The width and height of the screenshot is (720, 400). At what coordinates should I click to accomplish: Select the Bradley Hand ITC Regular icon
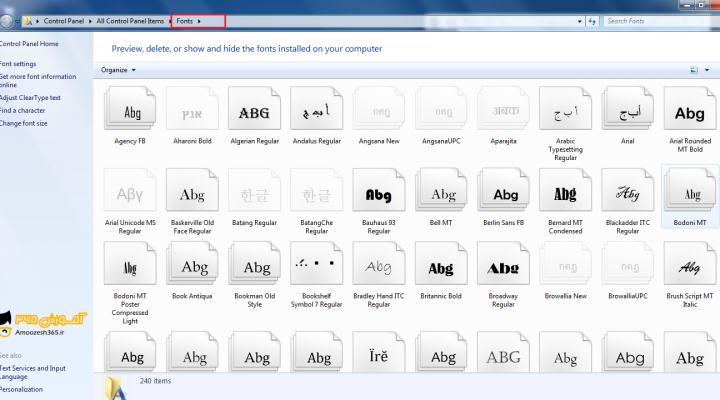tap(379, 263)
